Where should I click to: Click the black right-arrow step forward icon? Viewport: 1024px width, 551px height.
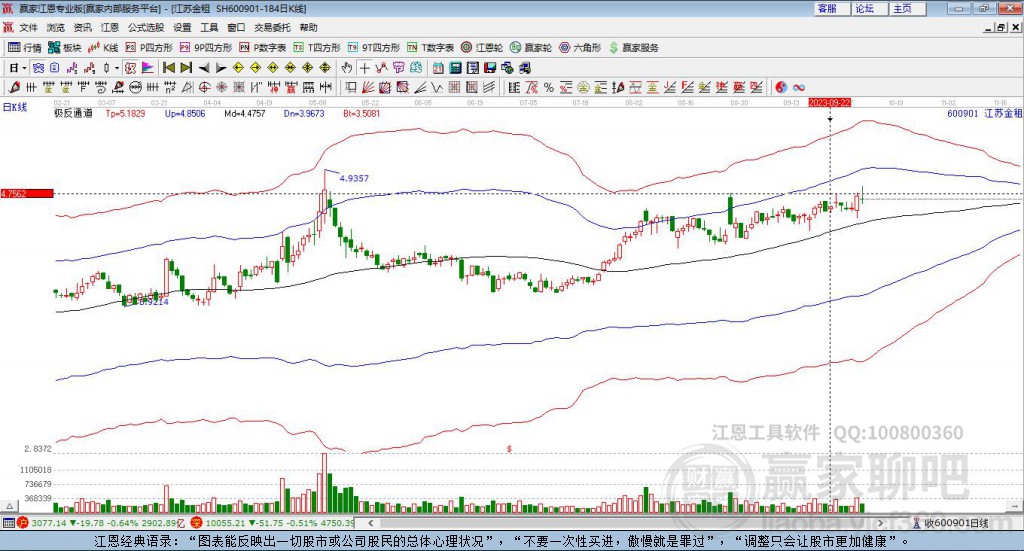click(x=221, y=68)
